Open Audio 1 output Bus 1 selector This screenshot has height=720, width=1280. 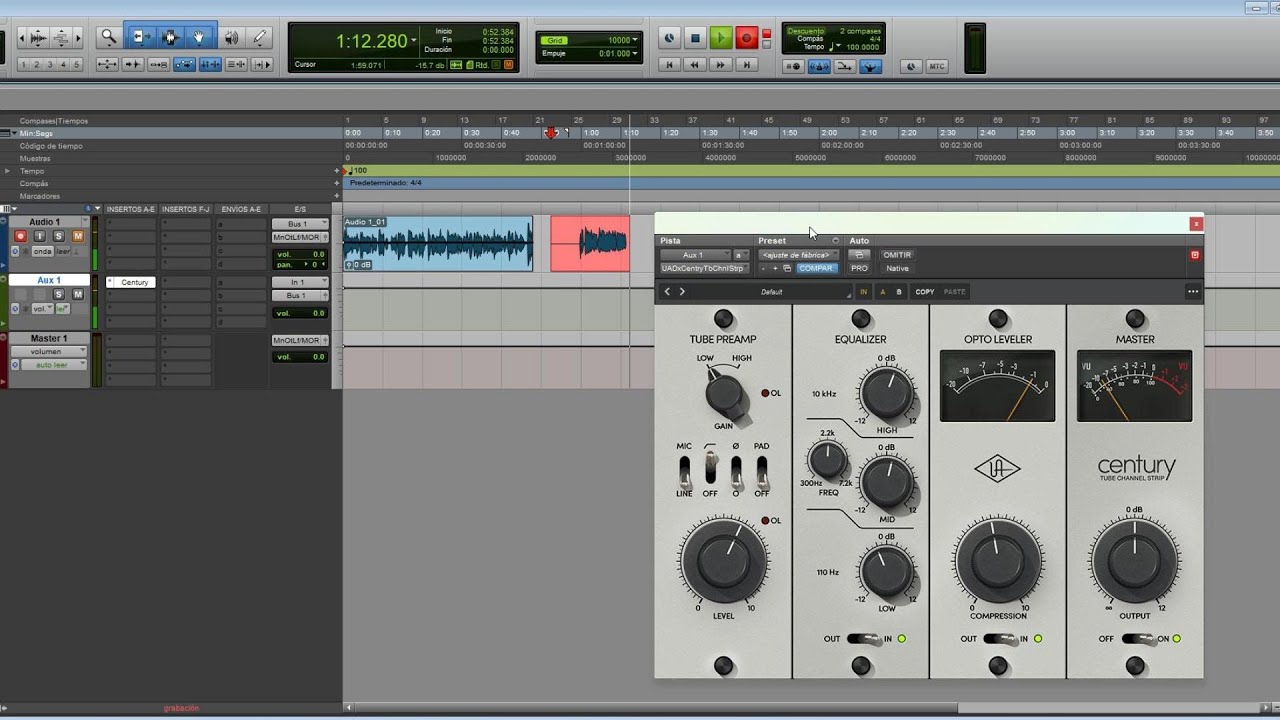pos(300,224)
